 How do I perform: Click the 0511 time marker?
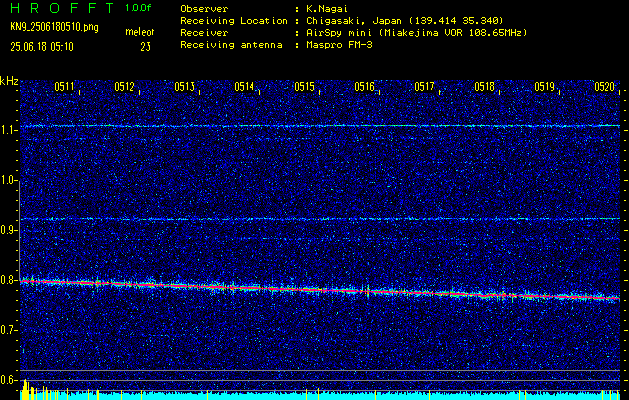coord(65,86)
